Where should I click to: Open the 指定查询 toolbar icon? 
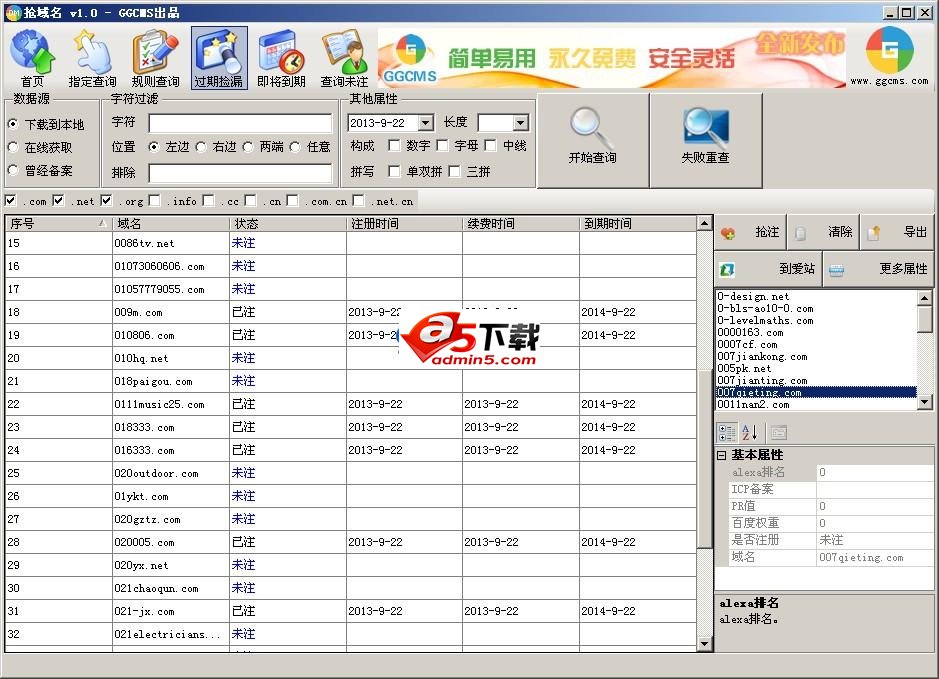coord(92,58)
